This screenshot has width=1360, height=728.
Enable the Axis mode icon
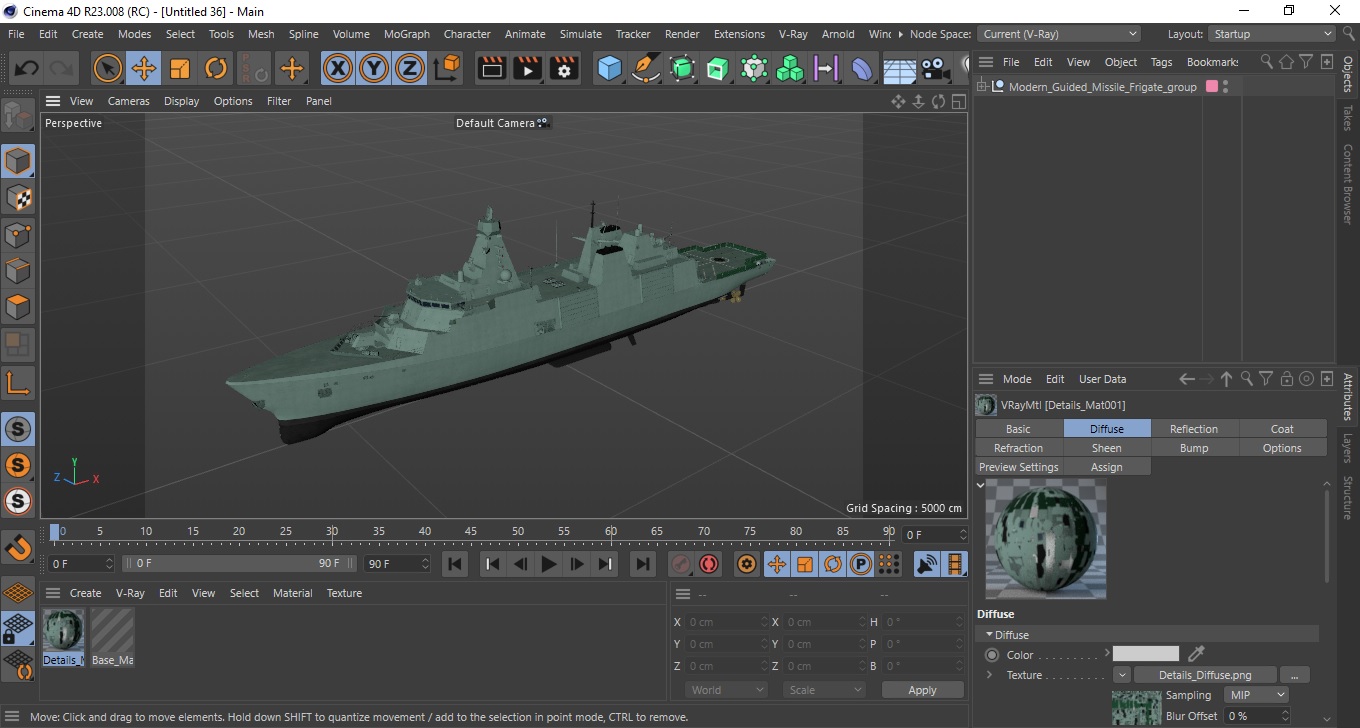click(18, 382)
